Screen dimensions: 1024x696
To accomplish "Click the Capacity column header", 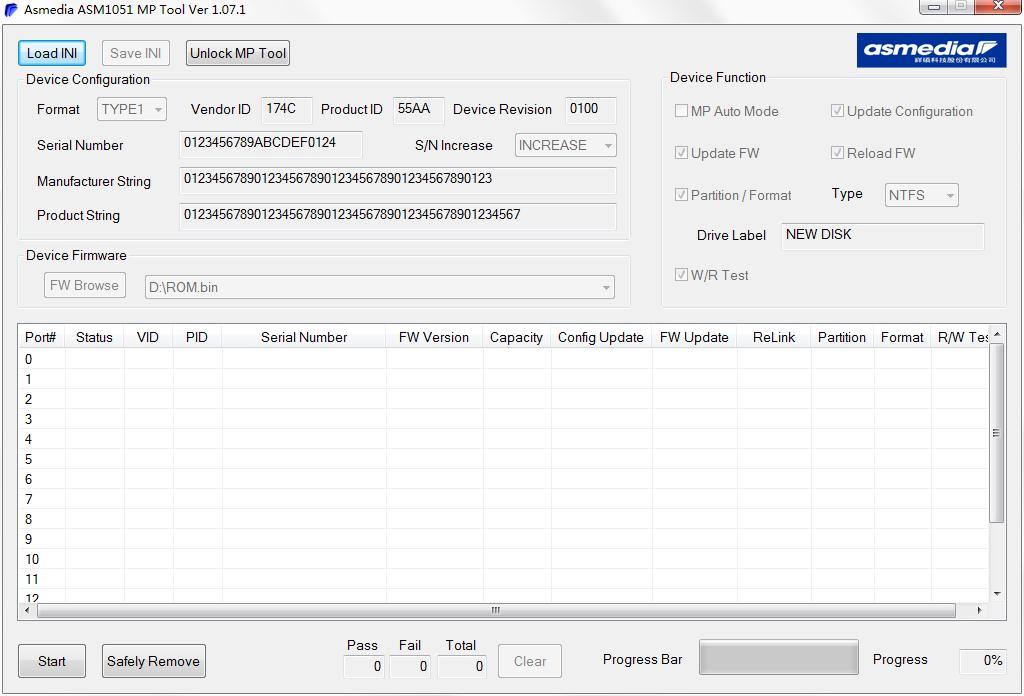I will (517, 338).
